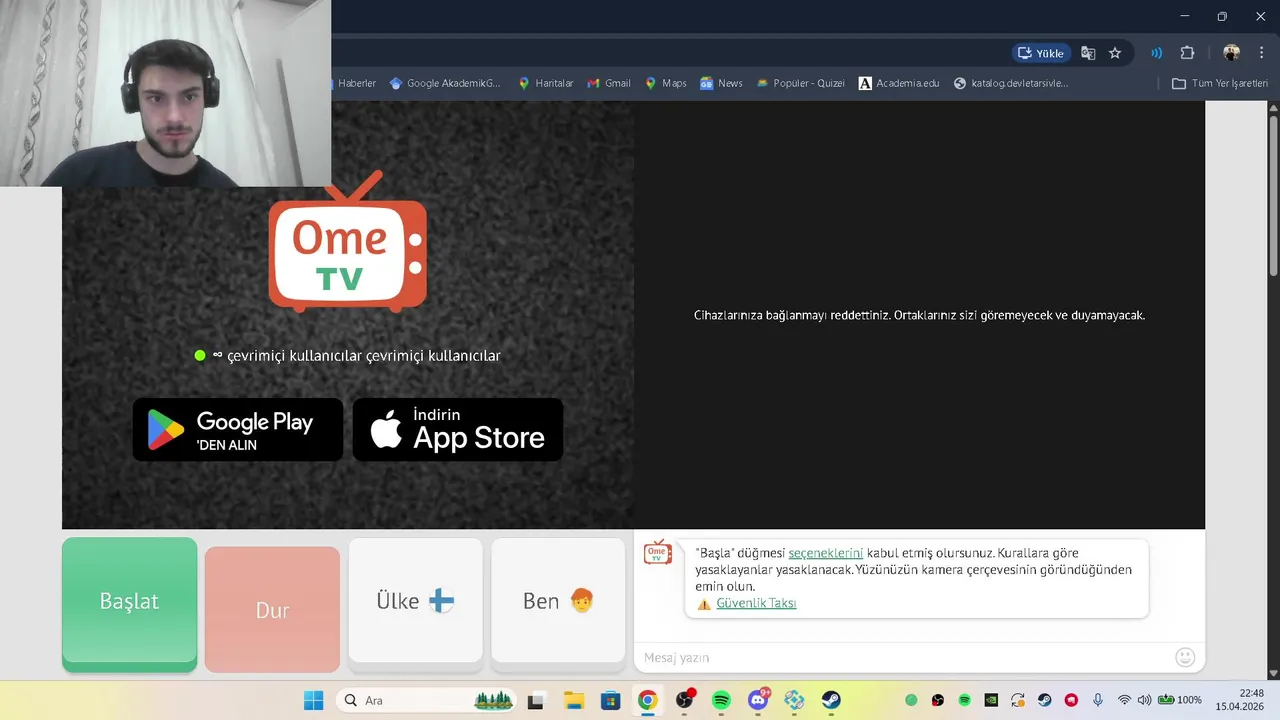Open the Google AkademikG... bookmark
Viewport: 1280px width, 720px height.
tap(445, 83)
